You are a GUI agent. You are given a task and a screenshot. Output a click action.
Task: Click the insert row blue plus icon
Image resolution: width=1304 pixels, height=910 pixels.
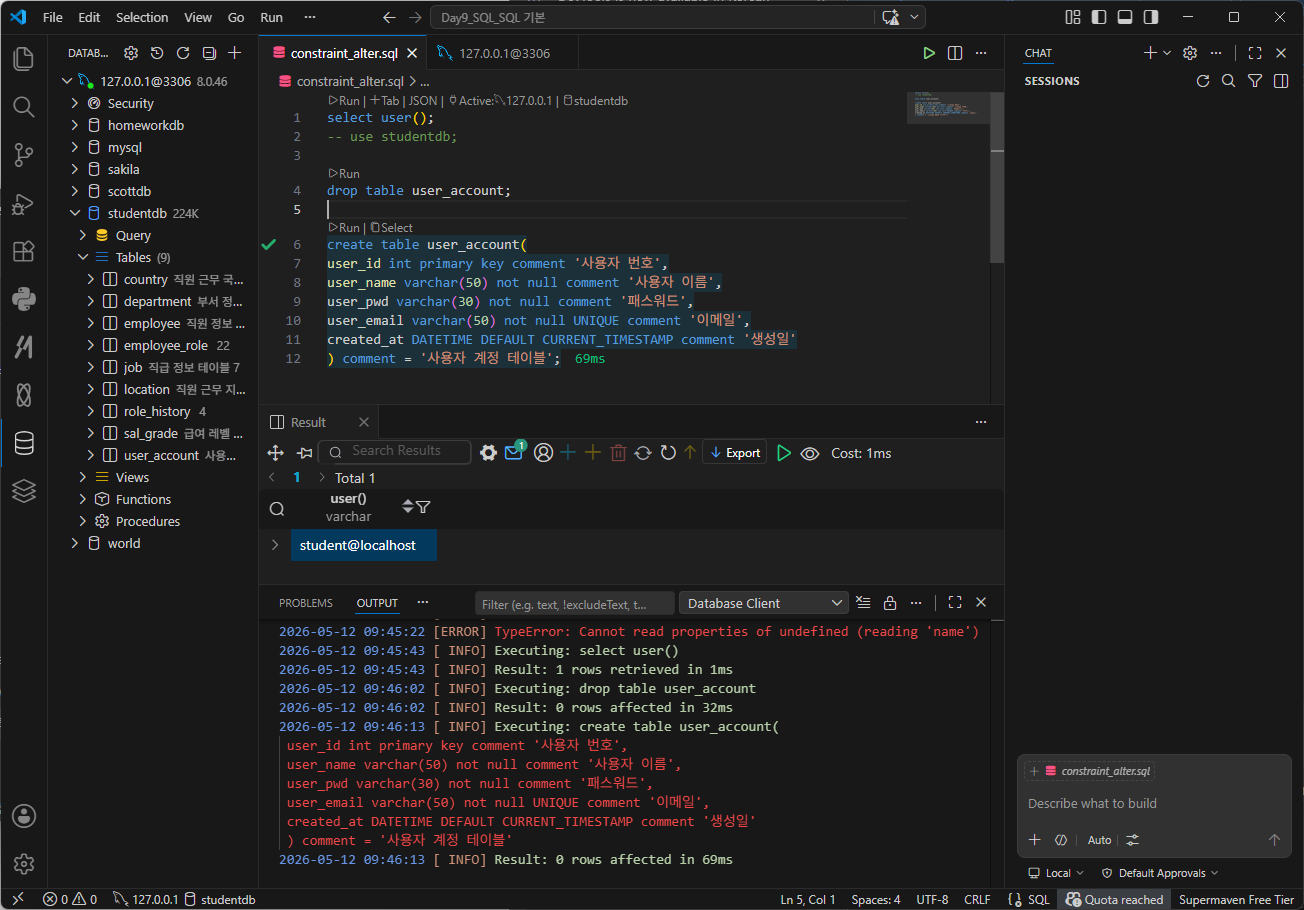coord(568,453)
